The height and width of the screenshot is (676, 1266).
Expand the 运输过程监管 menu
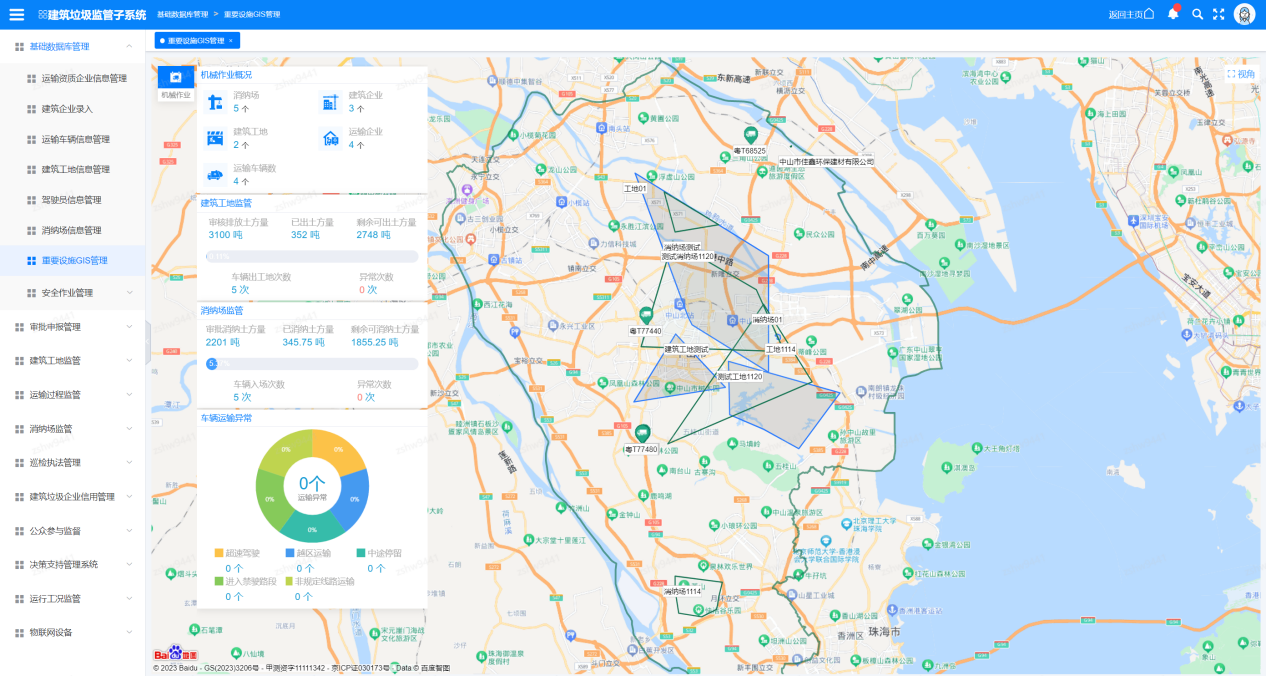pyautogui.click(x=72, y=395)
